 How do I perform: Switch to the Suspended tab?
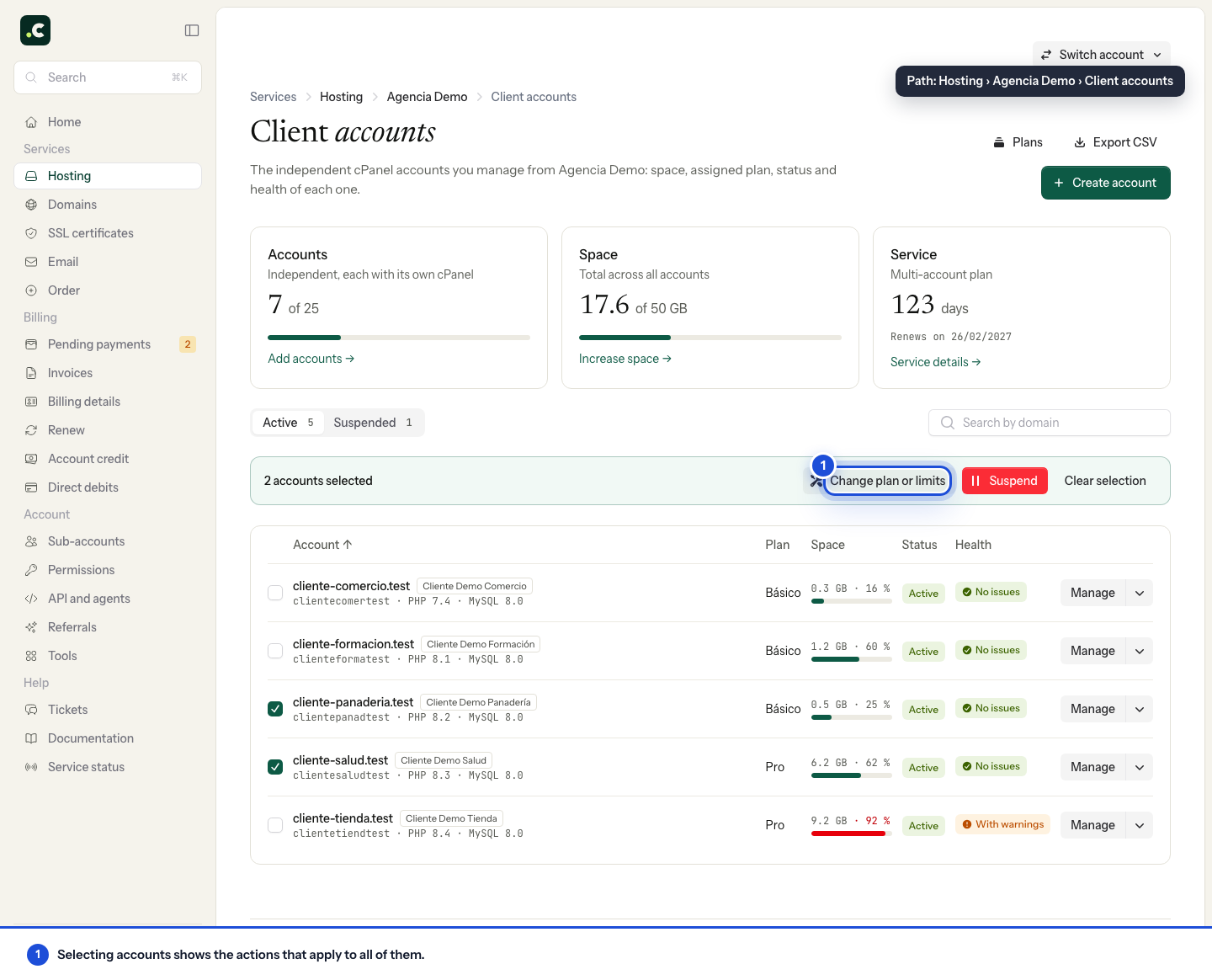point(373,423)
